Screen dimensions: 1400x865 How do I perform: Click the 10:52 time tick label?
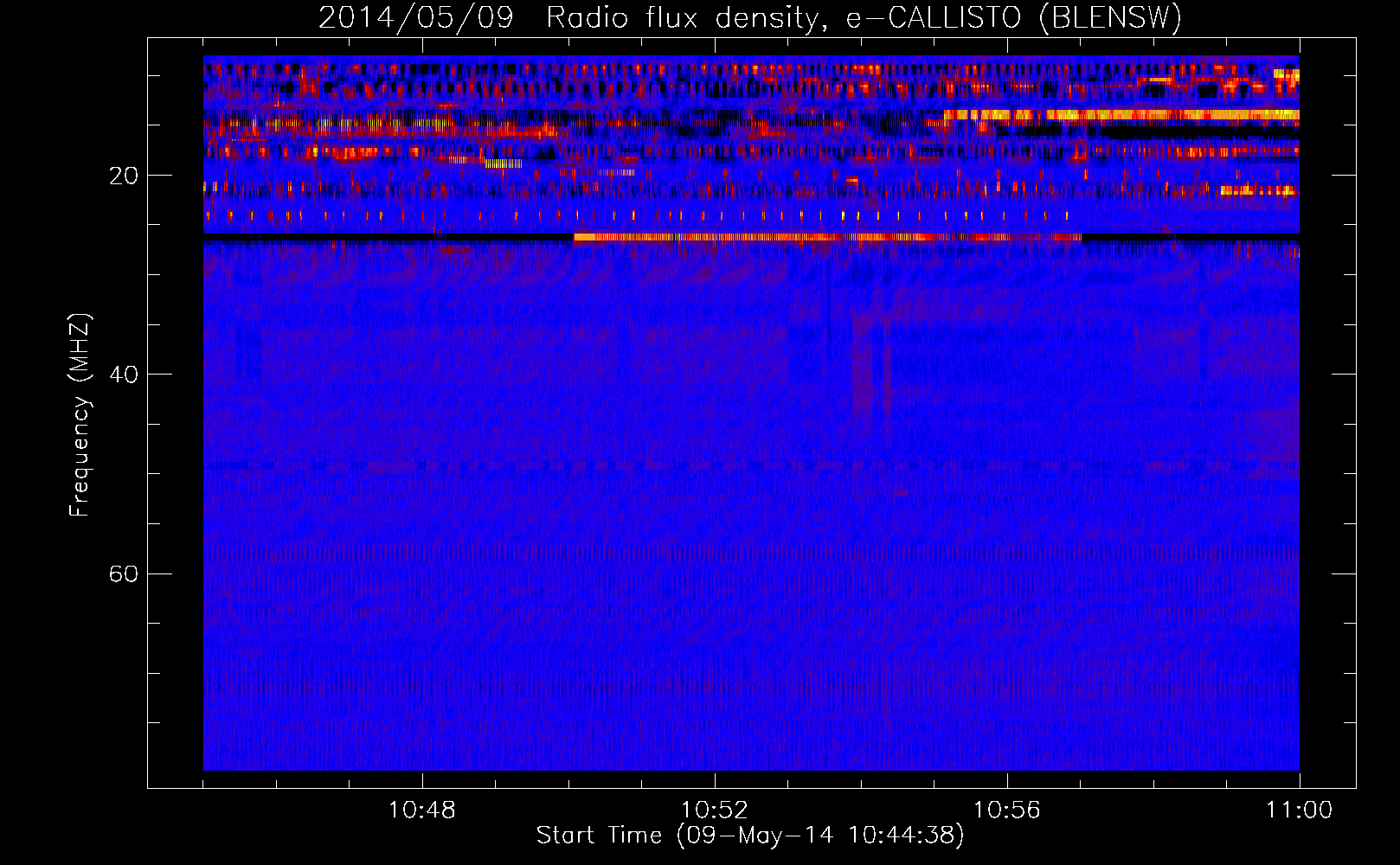tap(714, 811)
